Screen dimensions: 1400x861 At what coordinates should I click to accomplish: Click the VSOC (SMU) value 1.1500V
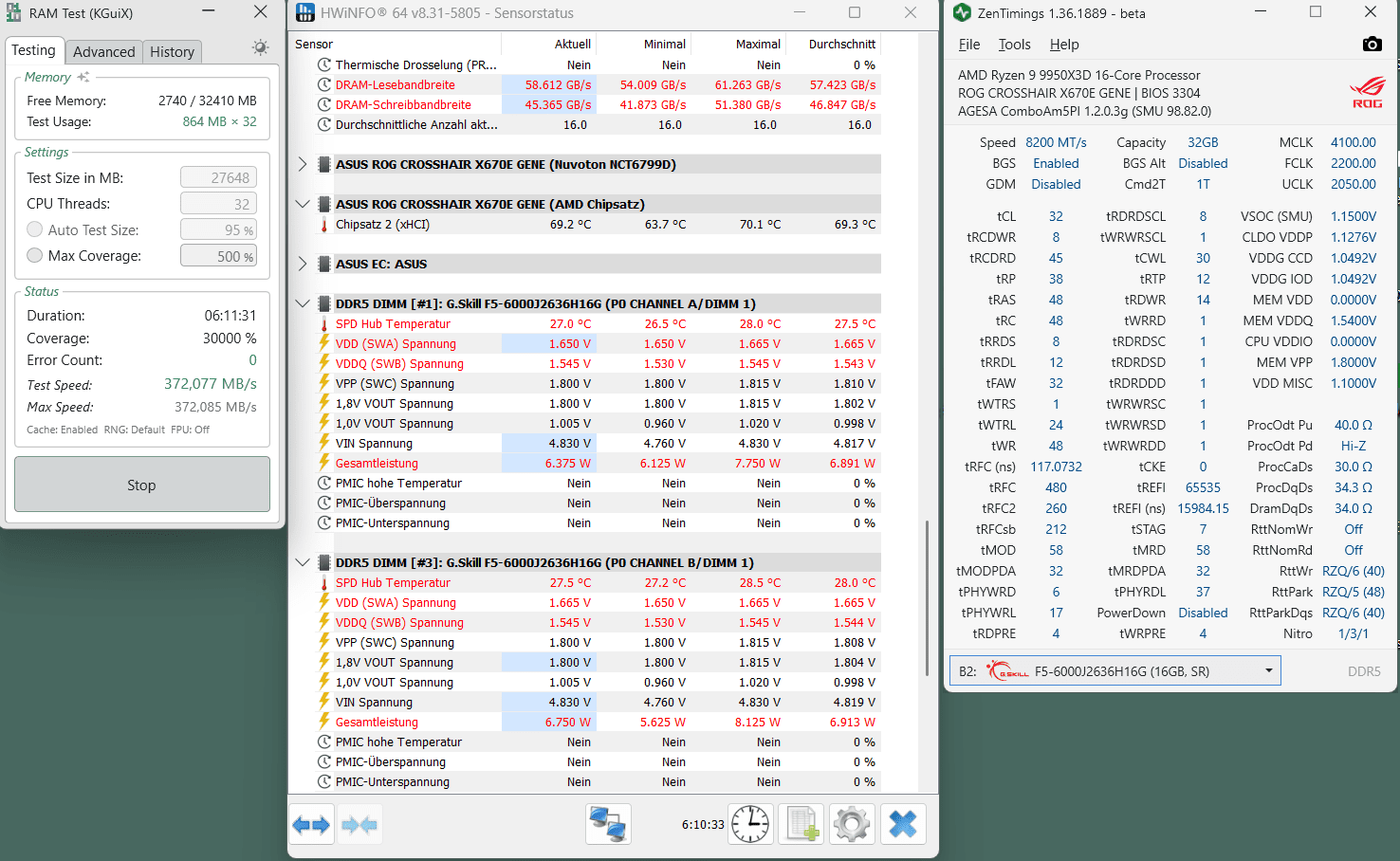[x=1354, y=216]
